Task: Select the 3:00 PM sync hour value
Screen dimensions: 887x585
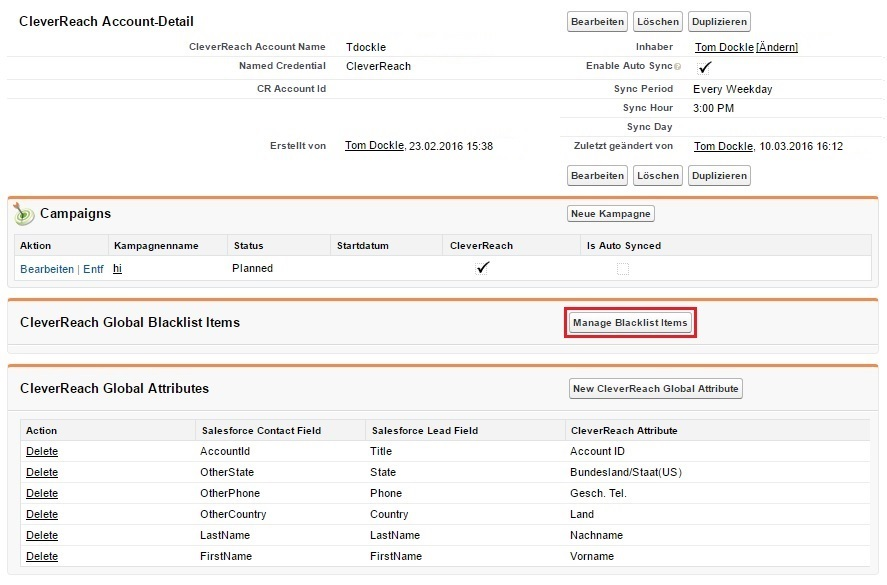Action: 713,108
